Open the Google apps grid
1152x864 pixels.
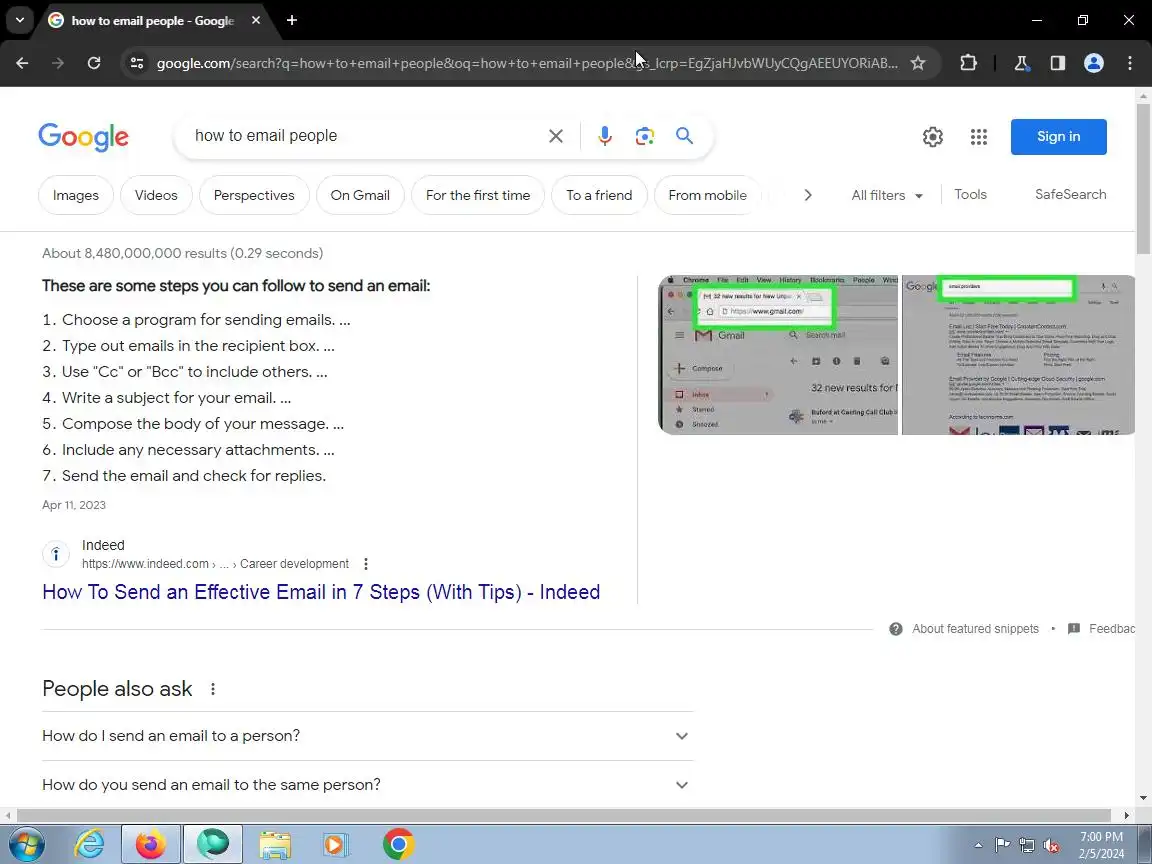pos(979,137)
